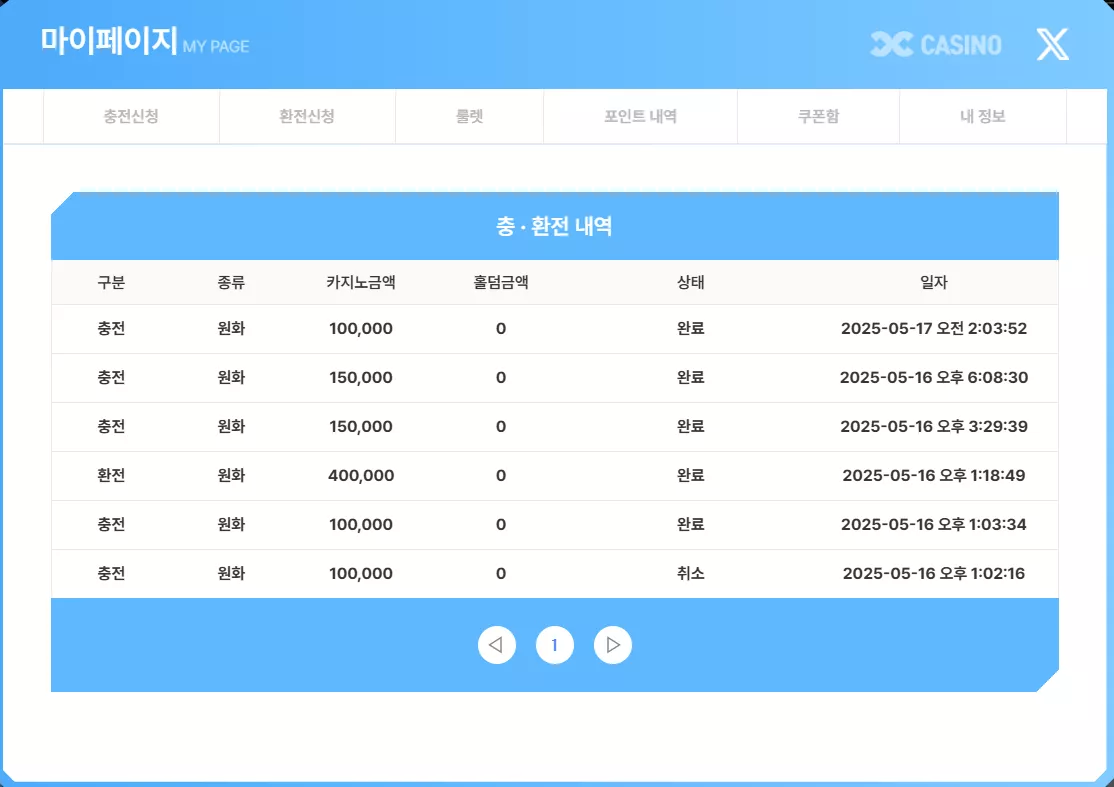The height and width of the screenshot is (787, 1114).
Task: Click 충전 in the 1:02:16 row
Action: (x=111, y=574)
